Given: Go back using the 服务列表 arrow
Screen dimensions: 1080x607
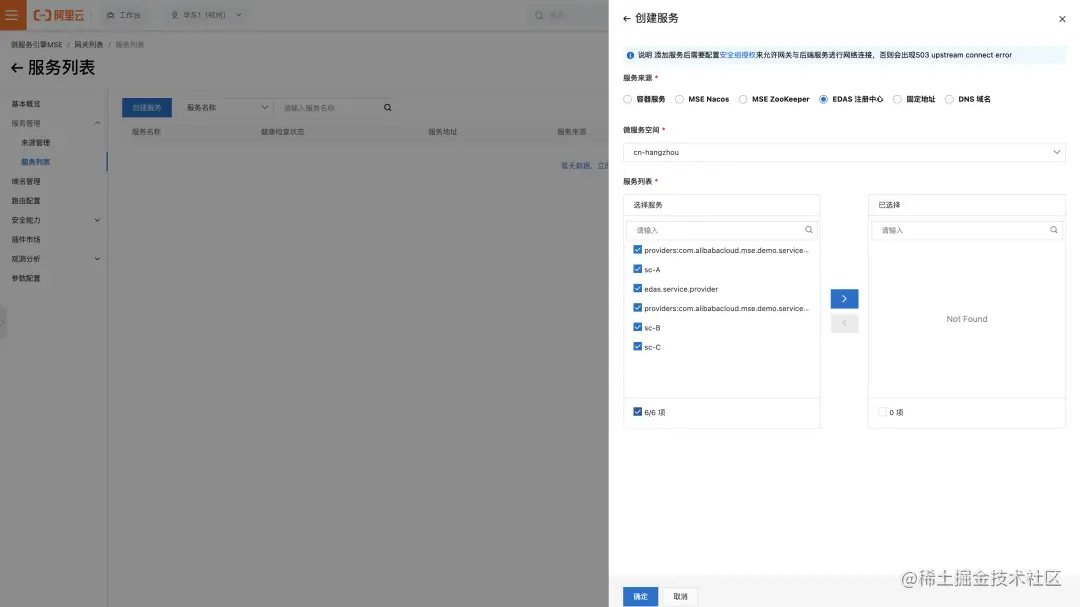Looking at the screenshot, I should 17,68.
